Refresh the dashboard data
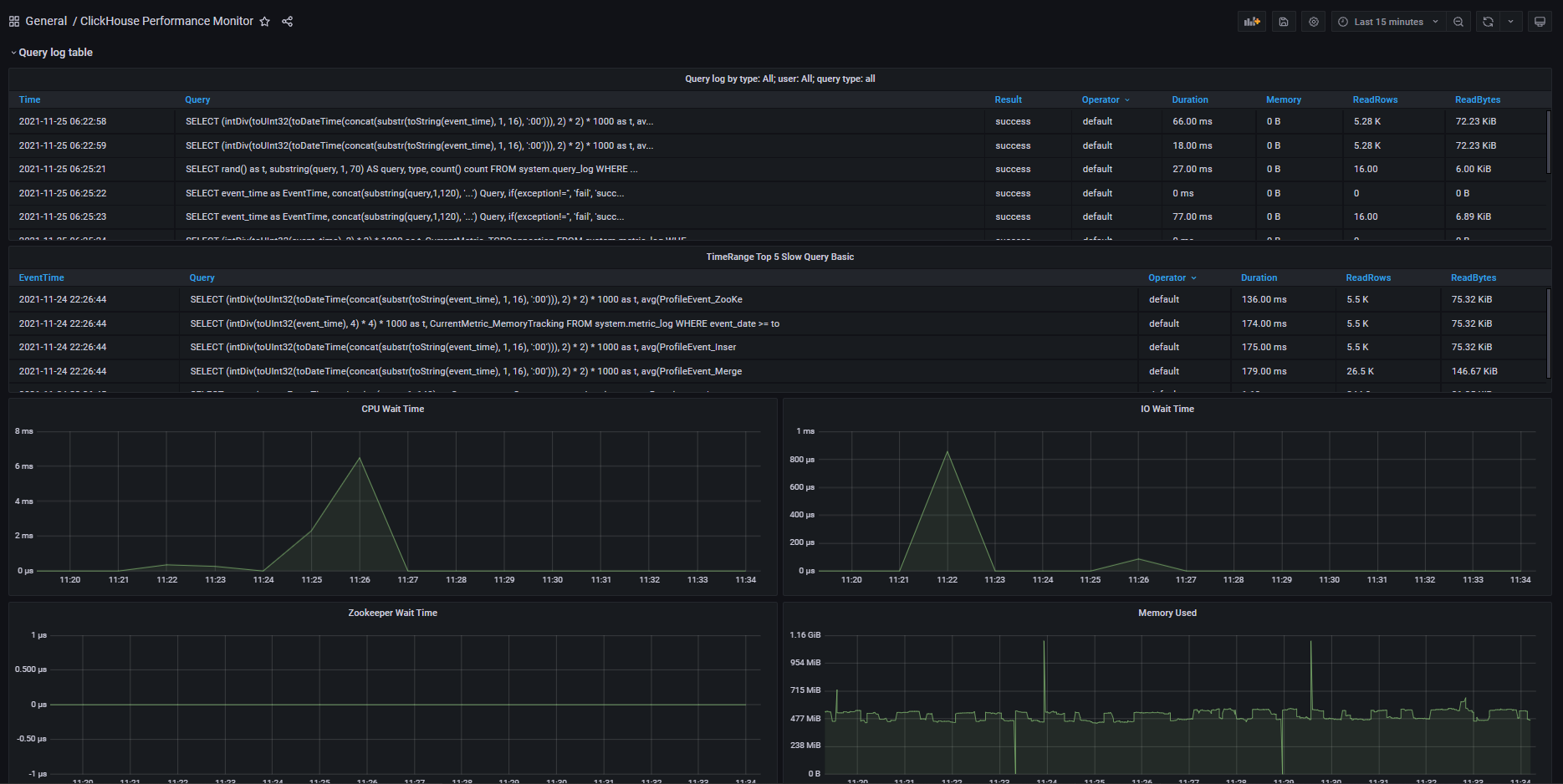Screen dimensions: 1563x784 click(1488, 21)
